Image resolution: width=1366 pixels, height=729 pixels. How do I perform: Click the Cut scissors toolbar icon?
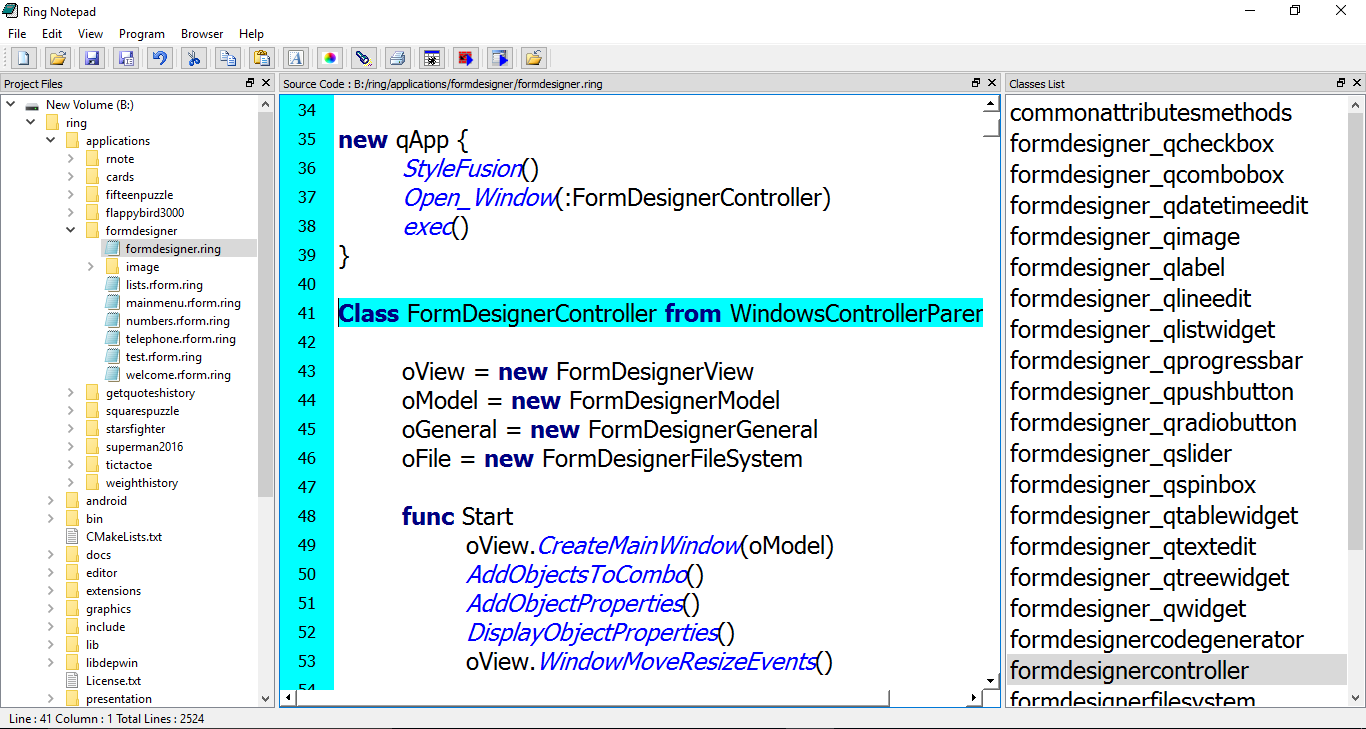[194, 58]
